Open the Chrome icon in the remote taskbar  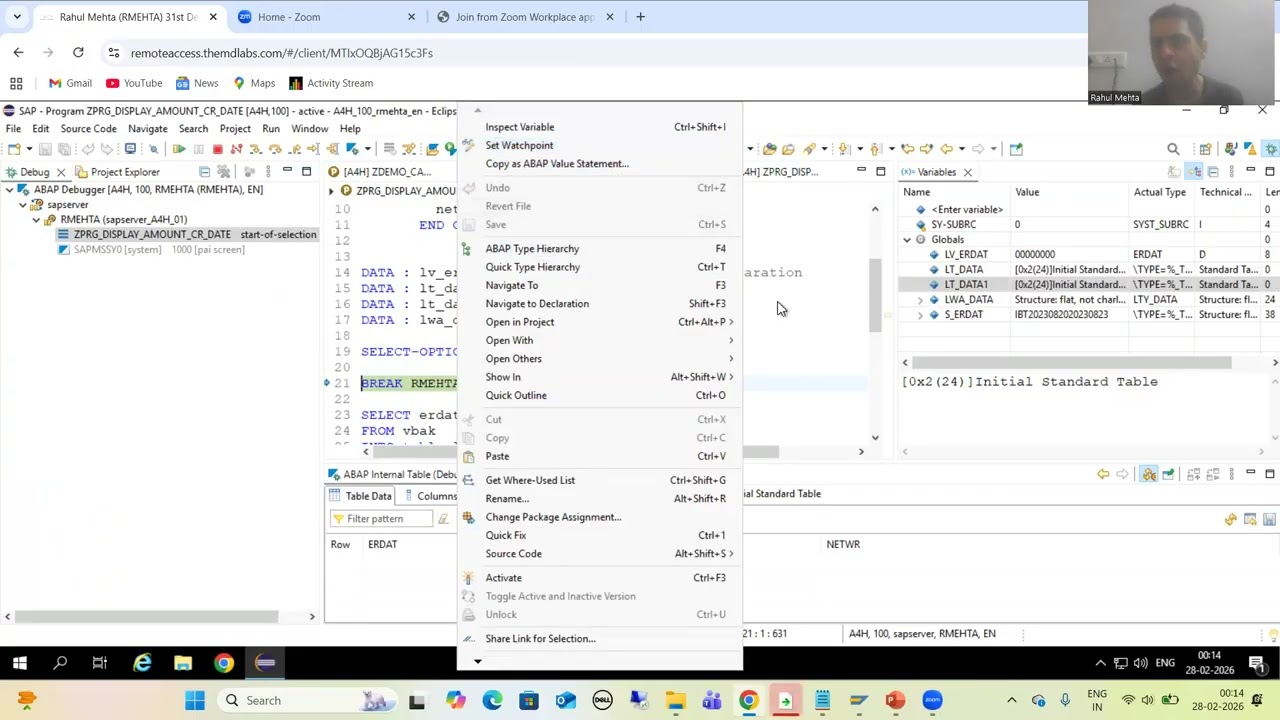tap(223, 663)
